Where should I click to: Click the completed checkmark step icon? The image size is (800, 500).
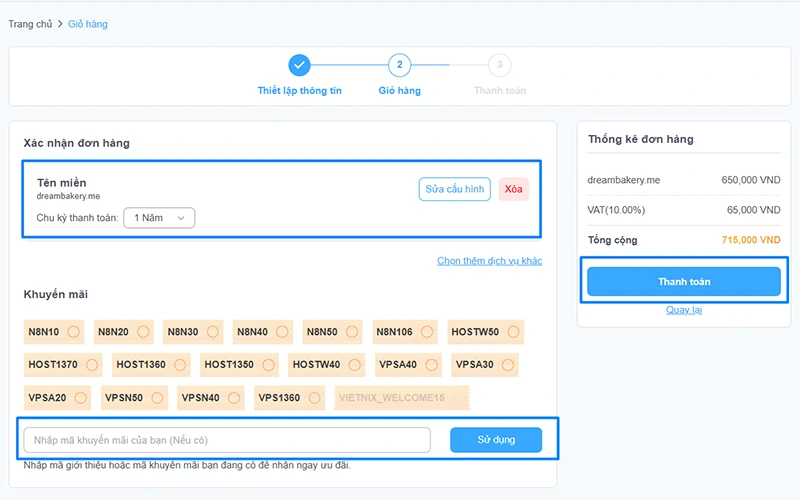click(x=299, y=66)
